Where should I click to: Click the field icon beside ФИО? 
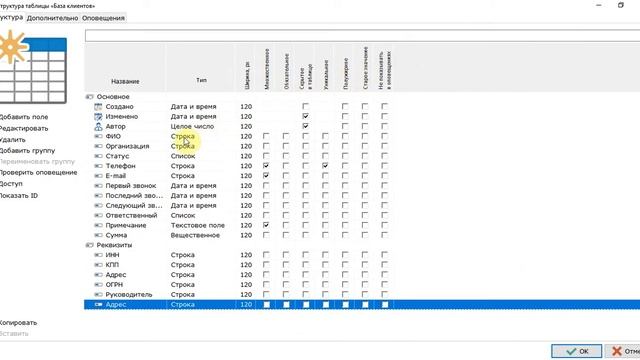point(98,136)
